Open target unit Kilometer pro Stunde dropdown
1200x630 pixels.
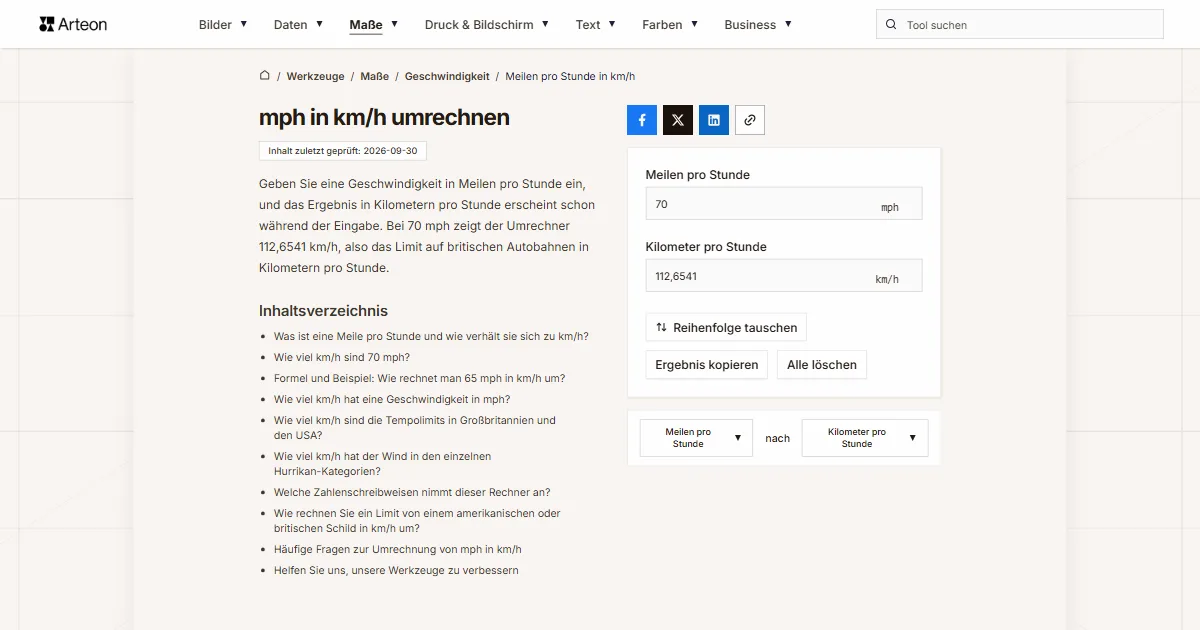[865, 438]
